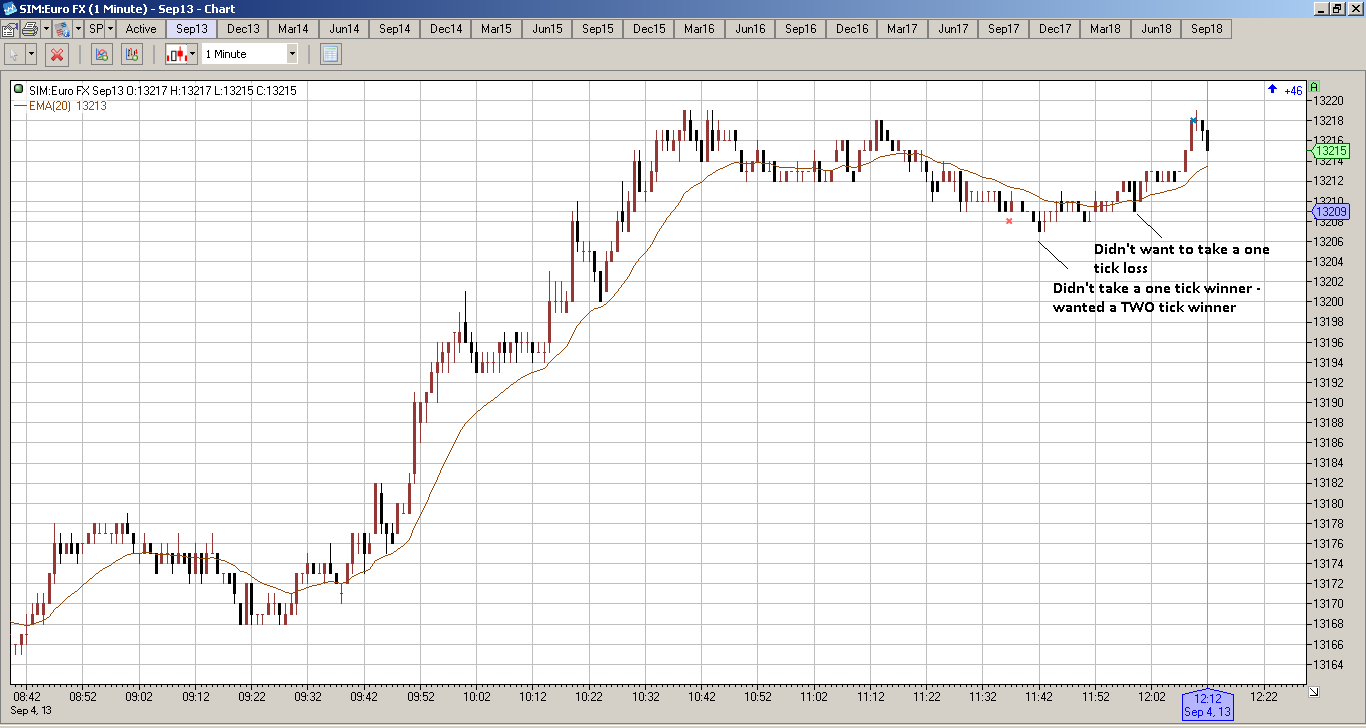Image resolution: width=1366 pixels, height=728 pixels.
Task: Select the Sep15 contract tab
Action: click(598, 29)
